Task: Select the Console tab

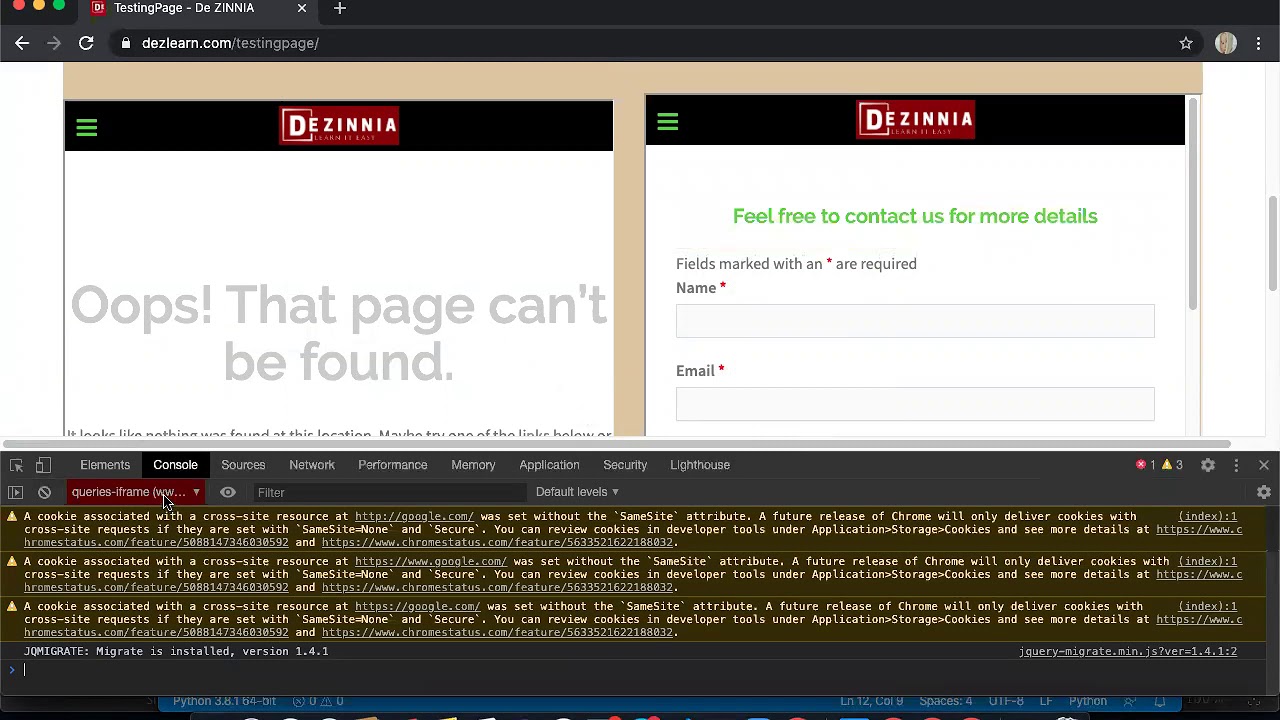Action: coord(175,465)
